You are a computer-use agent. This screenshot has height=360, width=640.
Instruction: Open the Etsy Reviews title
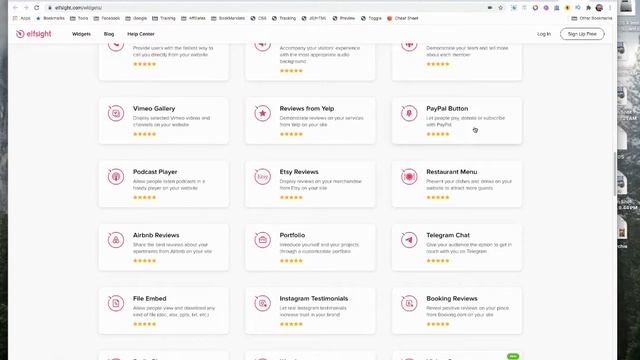click(x=299, y=172)
